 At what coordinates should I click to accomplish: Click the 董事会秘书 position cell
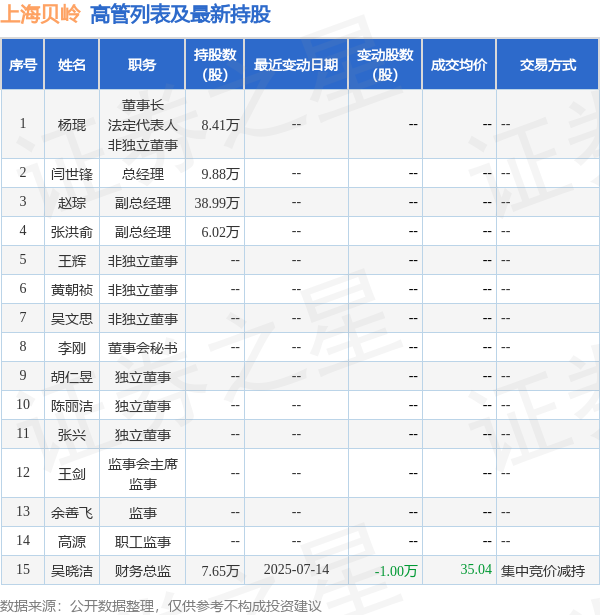pos(142,348)
